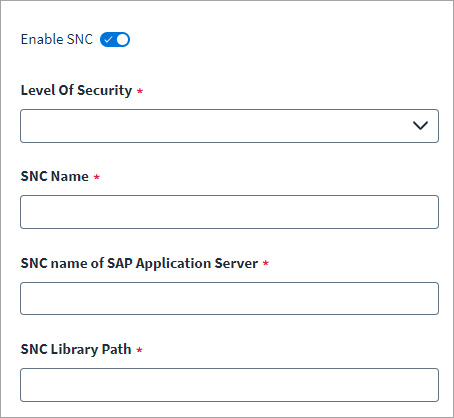Click red asterisk beside SNC Library Path
The width and height of the screenshot is (454, 418).
(140, 350)
